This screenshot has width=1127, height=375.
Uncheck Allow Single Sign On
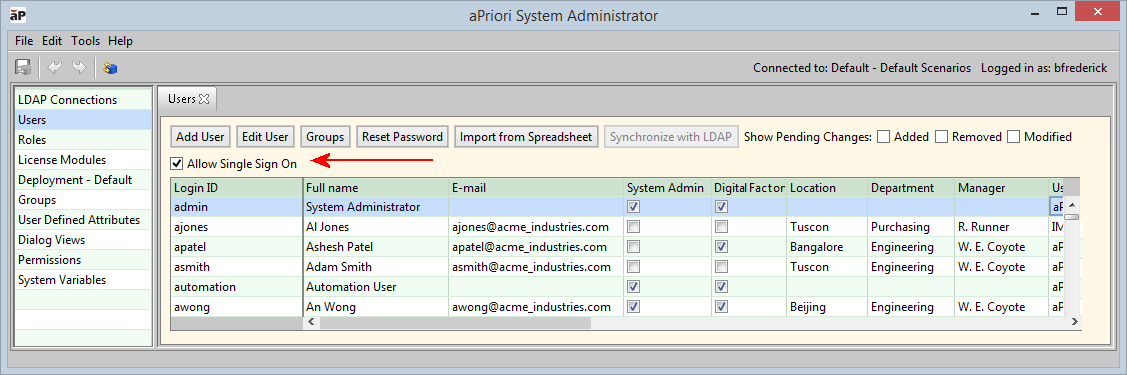(177, 164)
